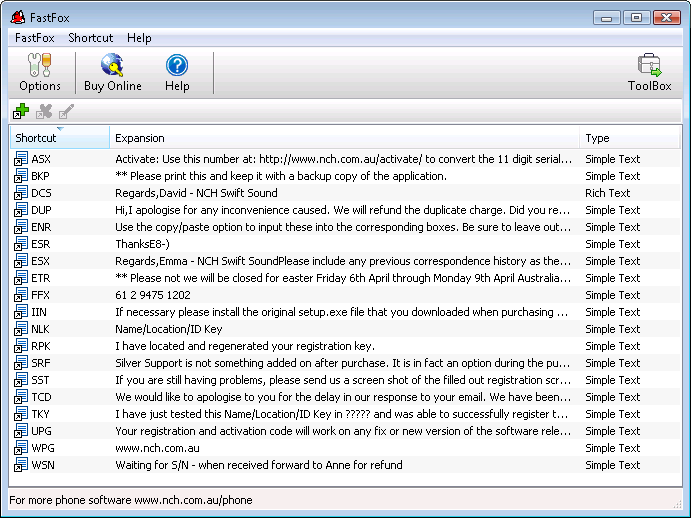Screen dimensions: 691x518
Task: Click 'We would like to apologise' expansion
Action: click(x=343, y=397)
